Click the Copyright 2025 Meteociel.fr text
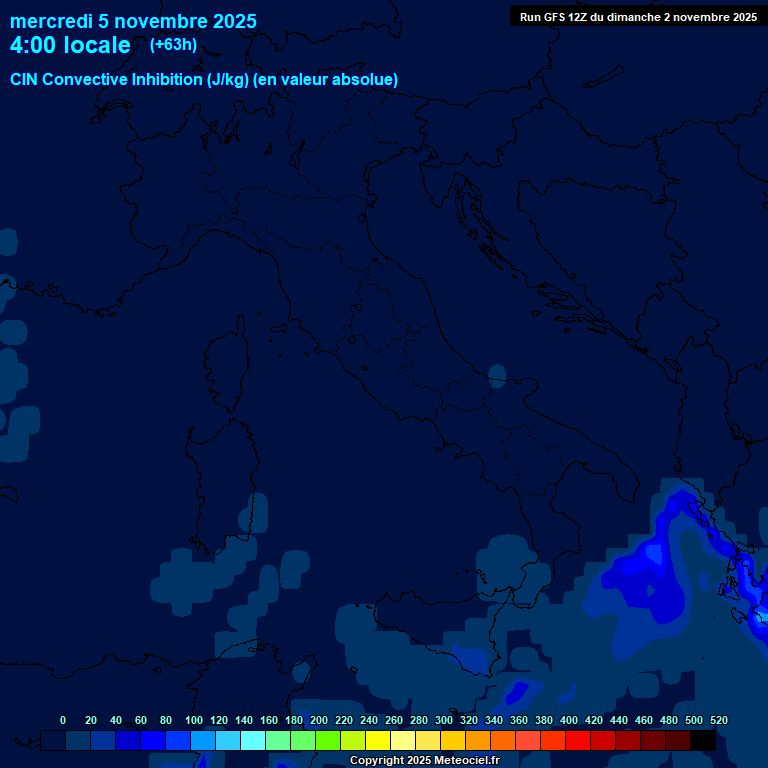The height and width of the screenshot is (768, 768). 424,760
